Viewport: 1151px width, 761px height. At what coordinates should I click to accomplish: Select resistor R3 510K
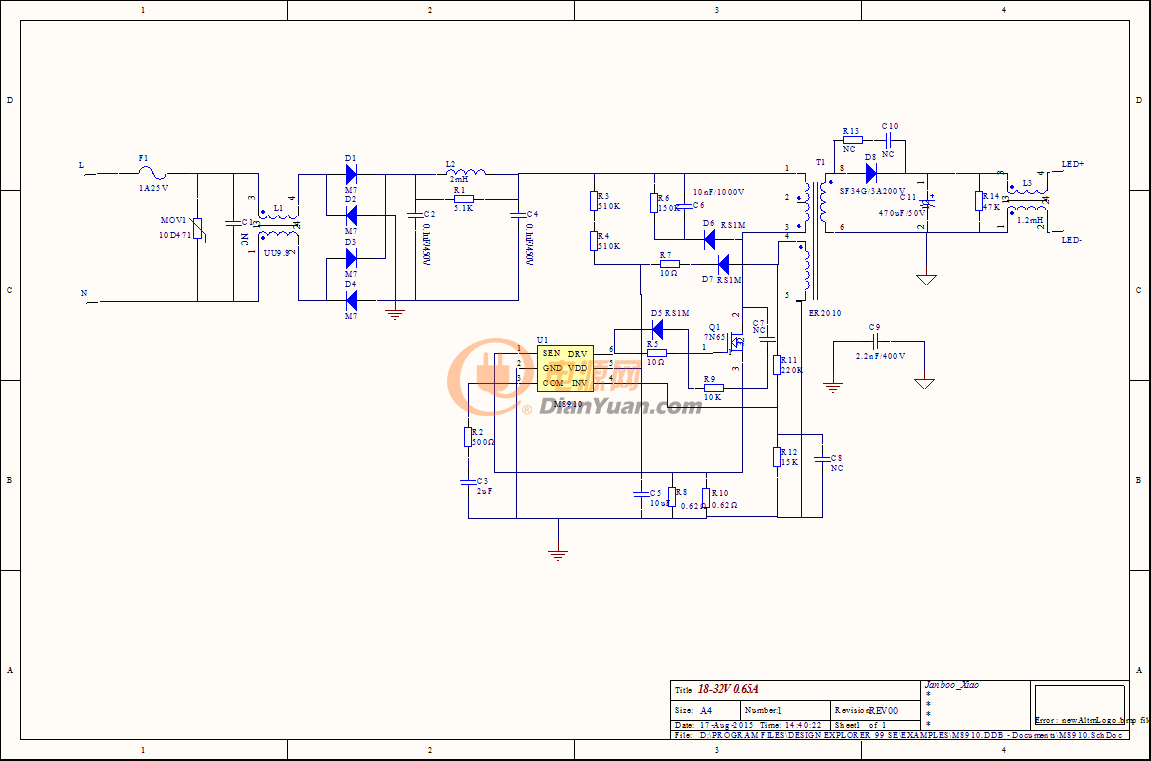tap(594, 200)
